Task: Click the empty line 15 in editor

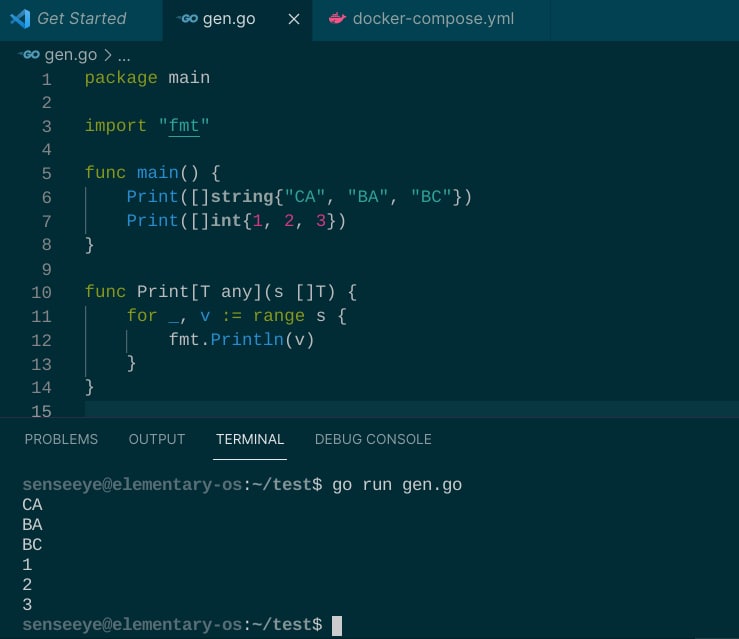Action: (411, 409)
